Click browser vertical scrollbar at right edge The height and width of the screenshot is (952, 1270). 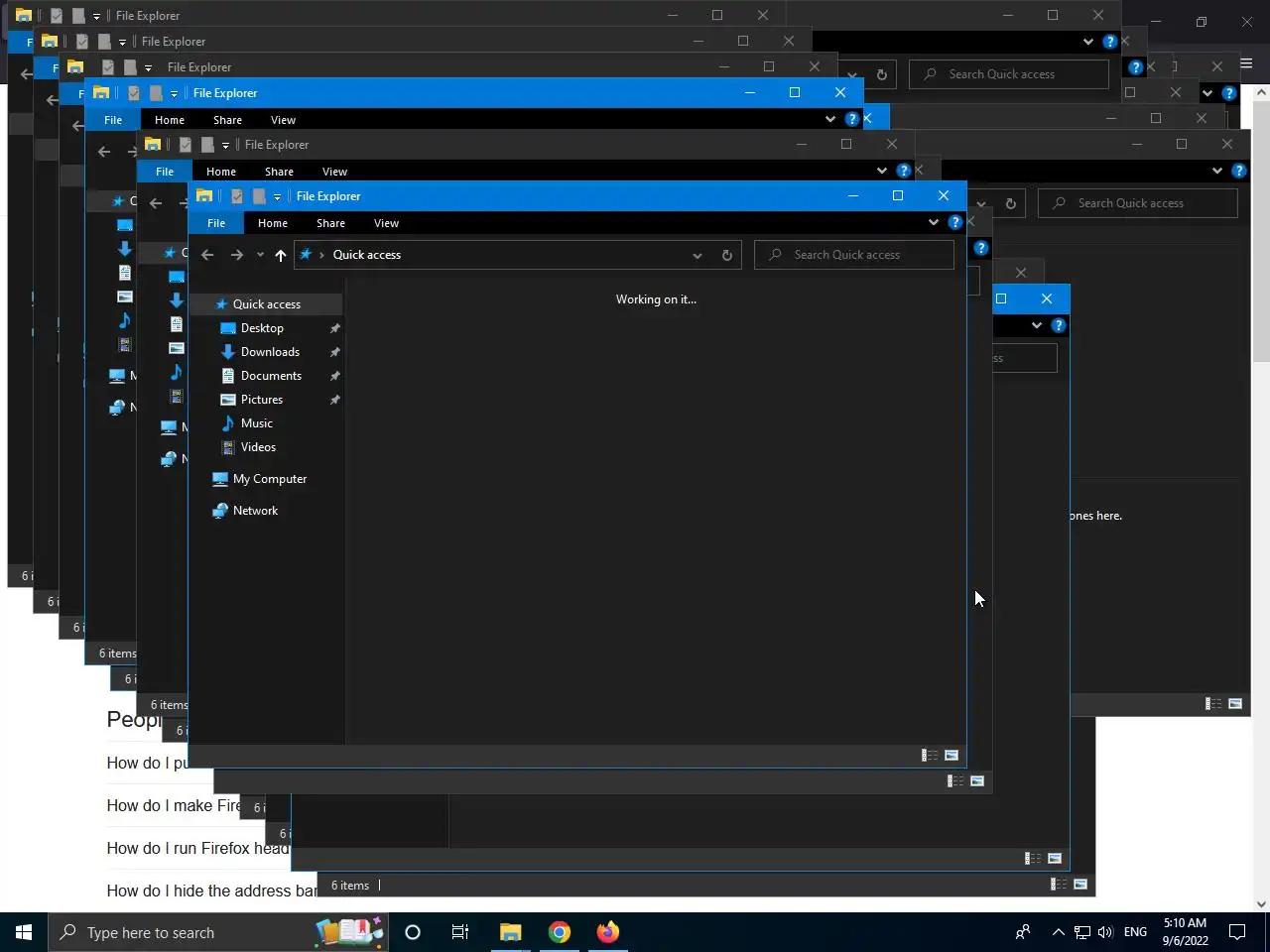1261,496
